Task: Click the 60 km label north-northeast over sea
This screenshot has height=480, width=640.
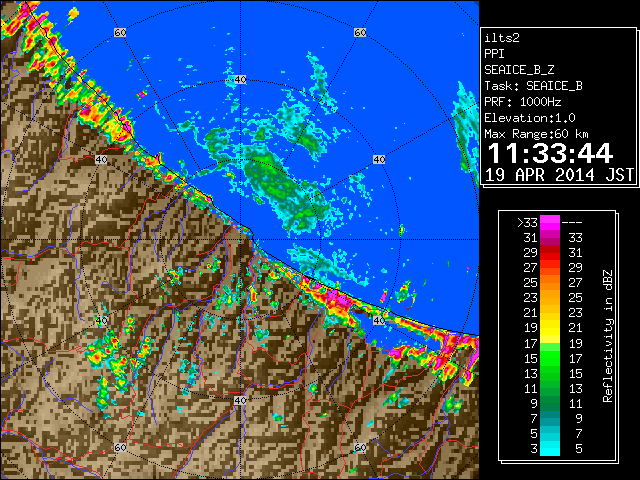Action: pyautogui.click(x=360, y=32)
